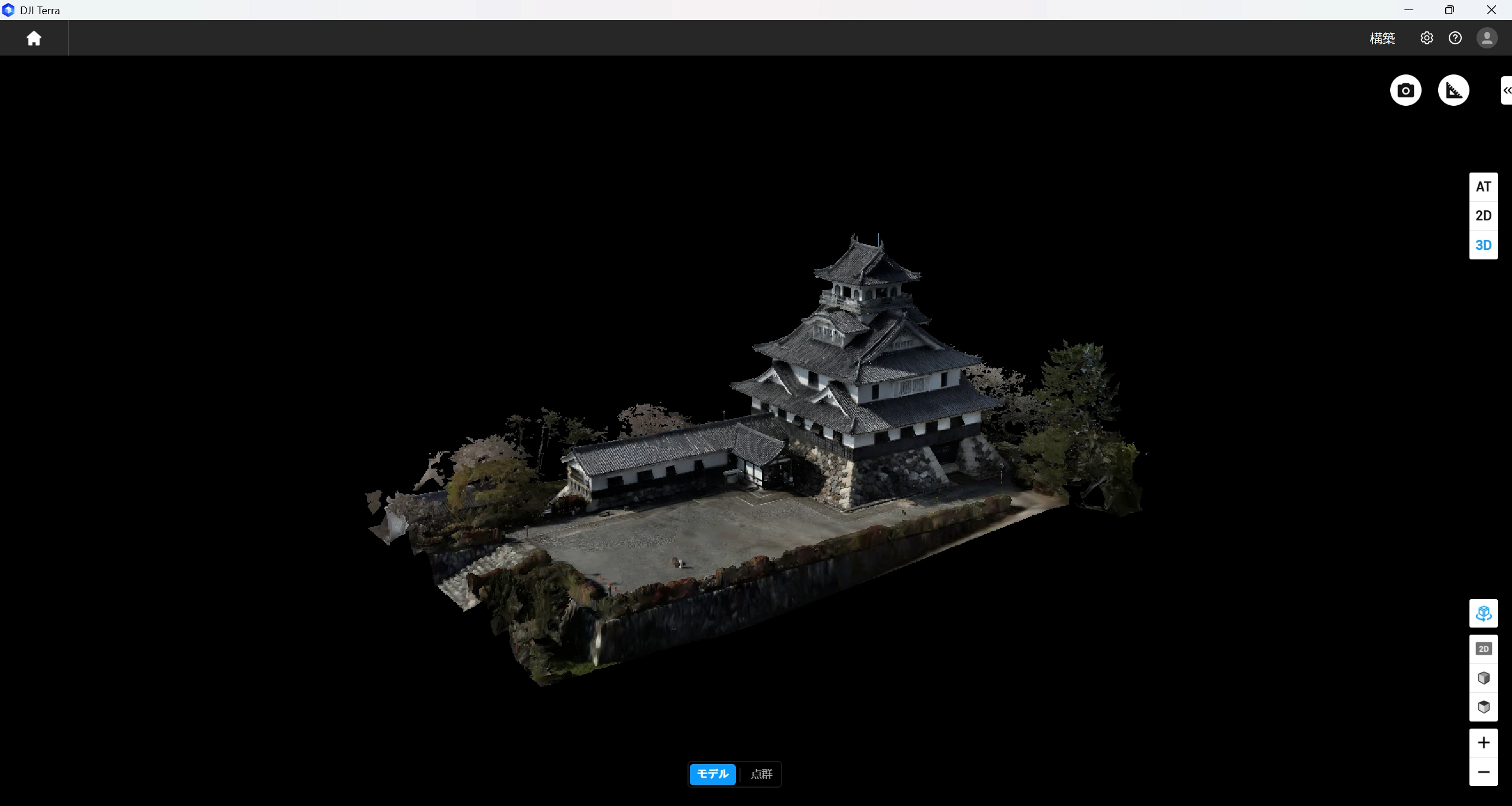
Task: Select the side-shaded cube view preset
Action: tap(1483, 678)
